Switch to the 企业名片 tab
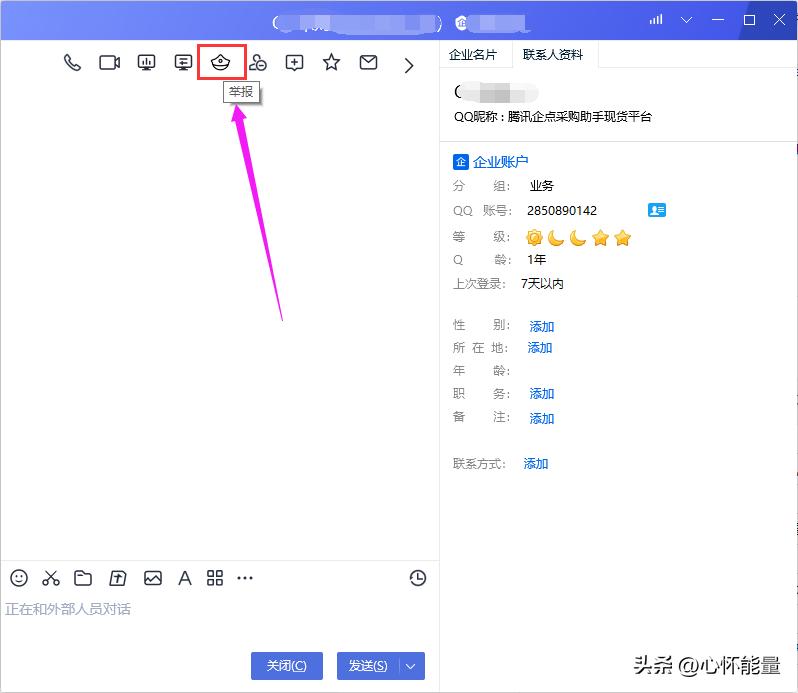Image resolution: width=798 pixels, height=693 pixels. (x=473, y=55)
